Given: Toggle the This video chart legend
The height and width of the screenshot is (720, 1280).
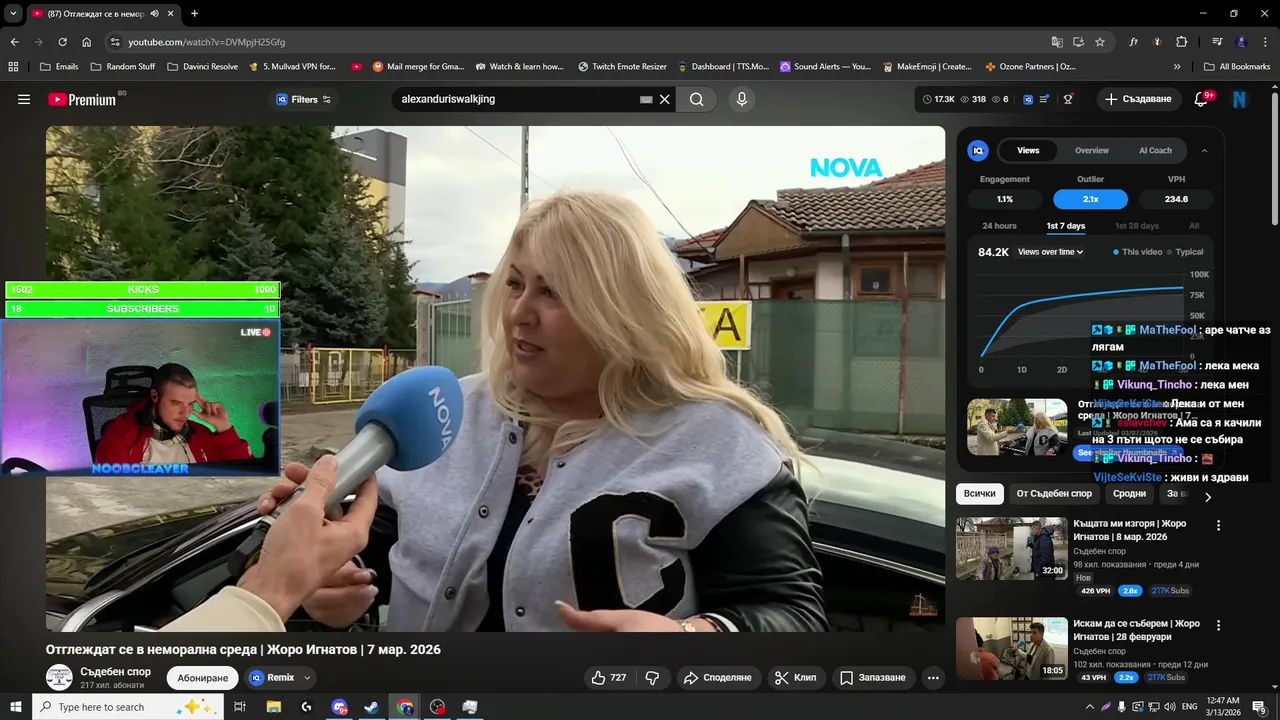Looking at the screenshot, I should pyautogui.click(x=1138, y=252).
